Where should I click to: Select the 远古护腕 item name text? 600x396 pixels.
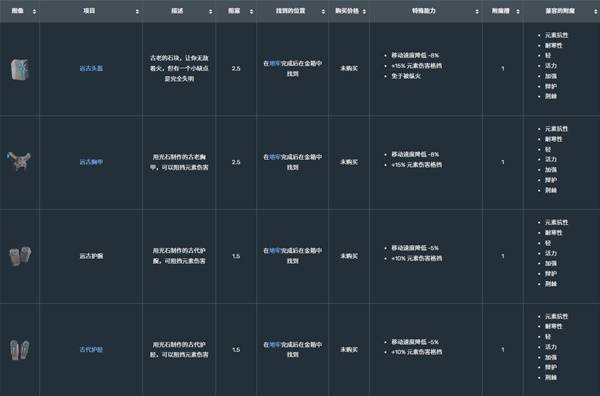point(91,256)
